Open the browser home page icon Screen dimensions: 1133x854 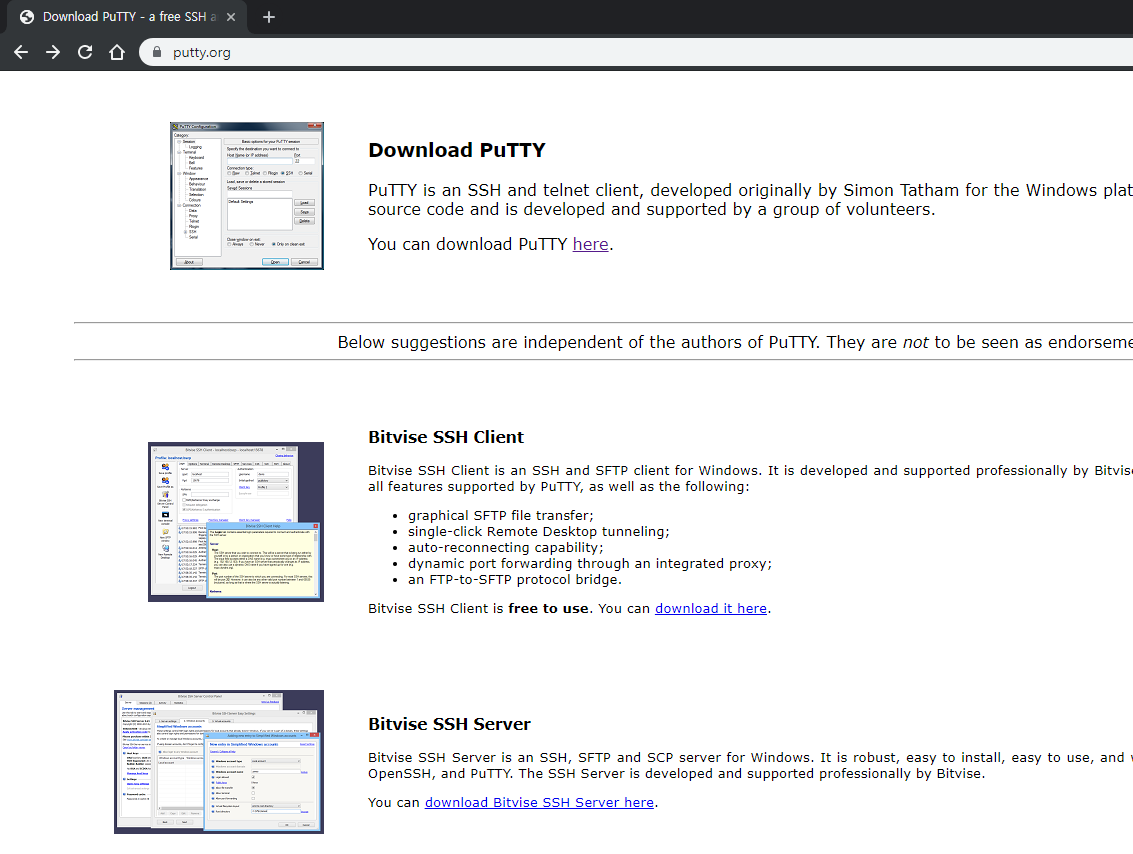(x=117, y=52)
